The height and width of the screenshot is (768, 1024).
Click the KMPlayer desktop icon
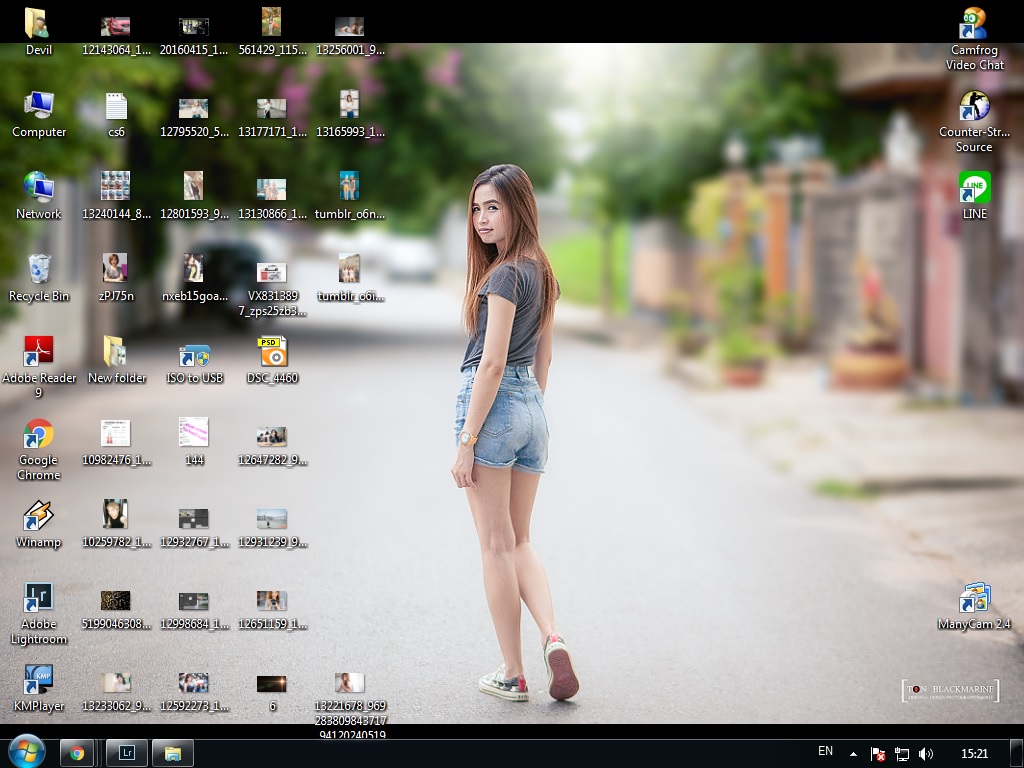tap(38, 681)
